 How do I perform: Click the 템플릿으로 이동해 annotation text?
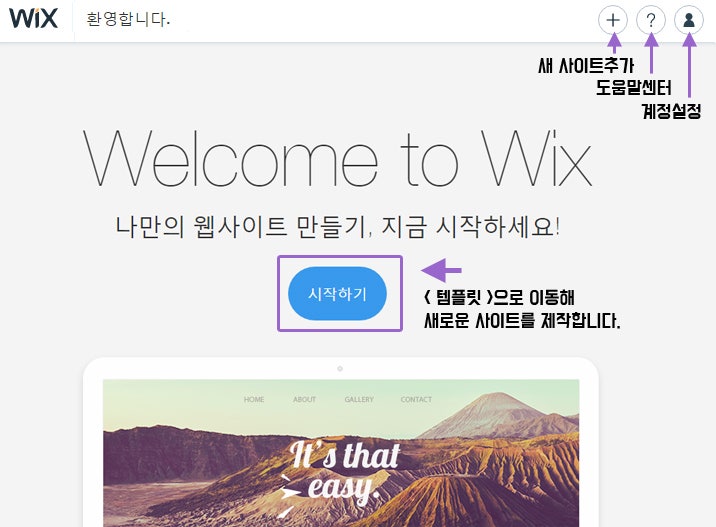pyautogui.click(x=499, y=298)
